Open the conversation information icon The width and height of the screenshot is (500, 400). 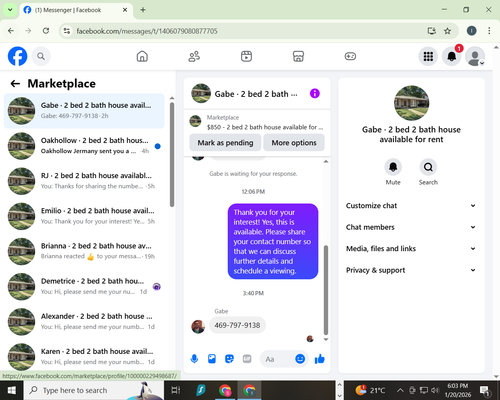pos(315,93)
